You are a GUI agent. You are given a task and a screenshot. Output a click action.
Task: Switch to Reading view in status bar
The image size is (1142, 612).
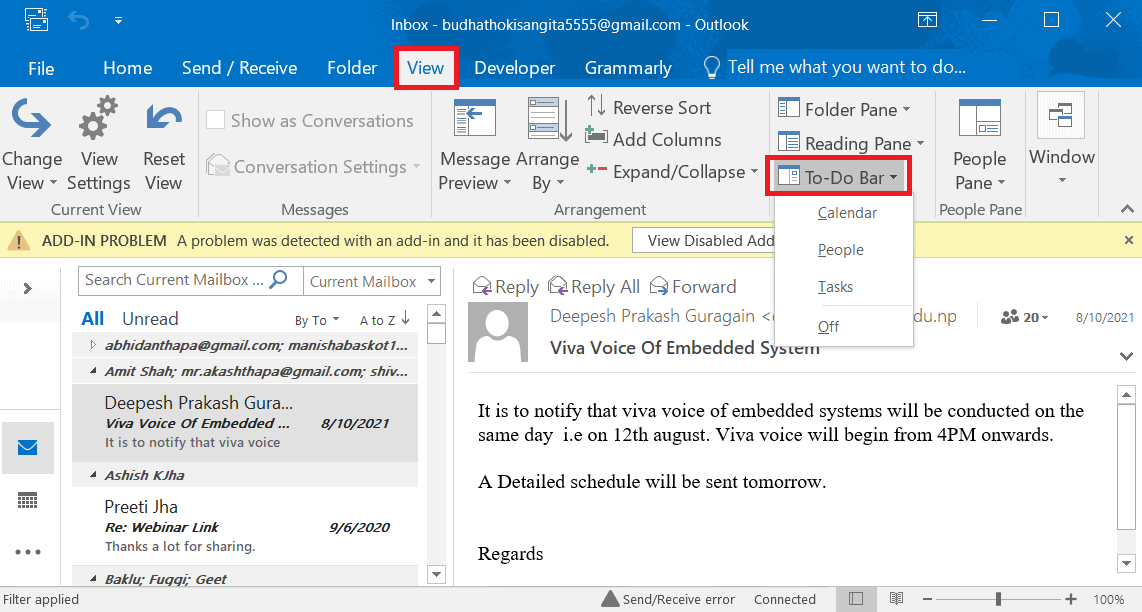pyautogui.click(x=896, y=599)
